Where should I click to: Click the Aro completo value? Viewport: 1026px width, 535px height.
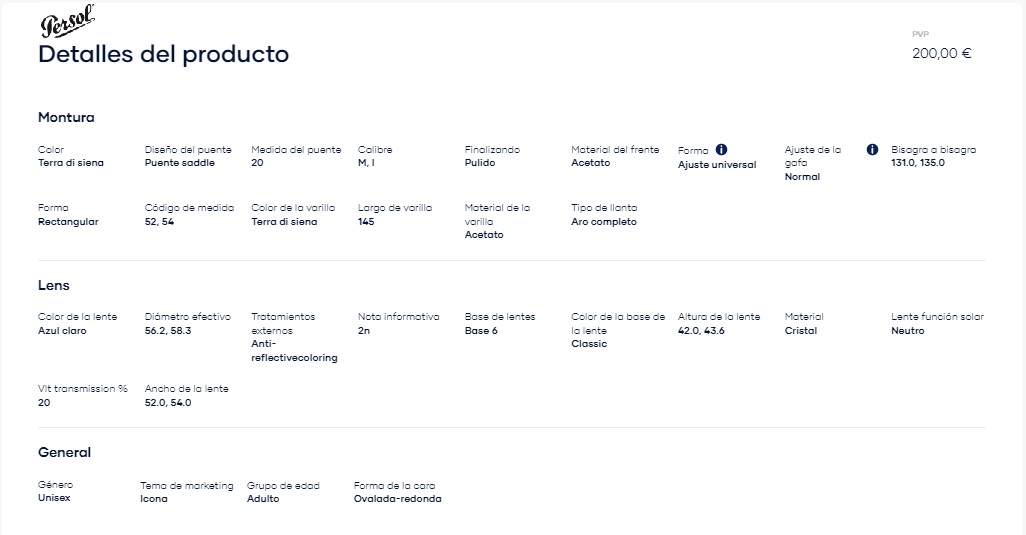pos(603,222)
